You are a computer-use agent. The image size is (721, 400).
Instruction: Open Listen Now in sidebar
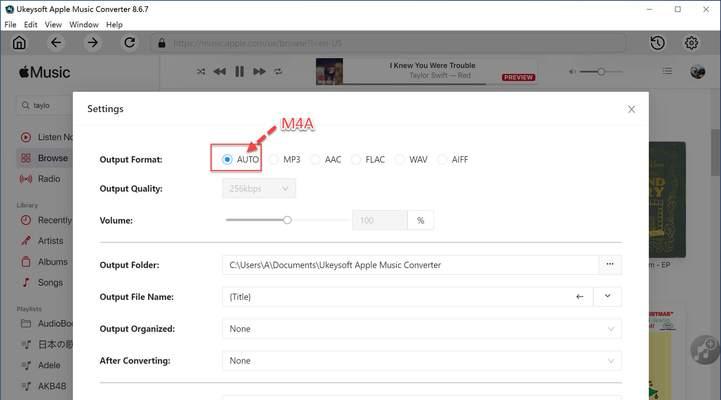(46, 137)
